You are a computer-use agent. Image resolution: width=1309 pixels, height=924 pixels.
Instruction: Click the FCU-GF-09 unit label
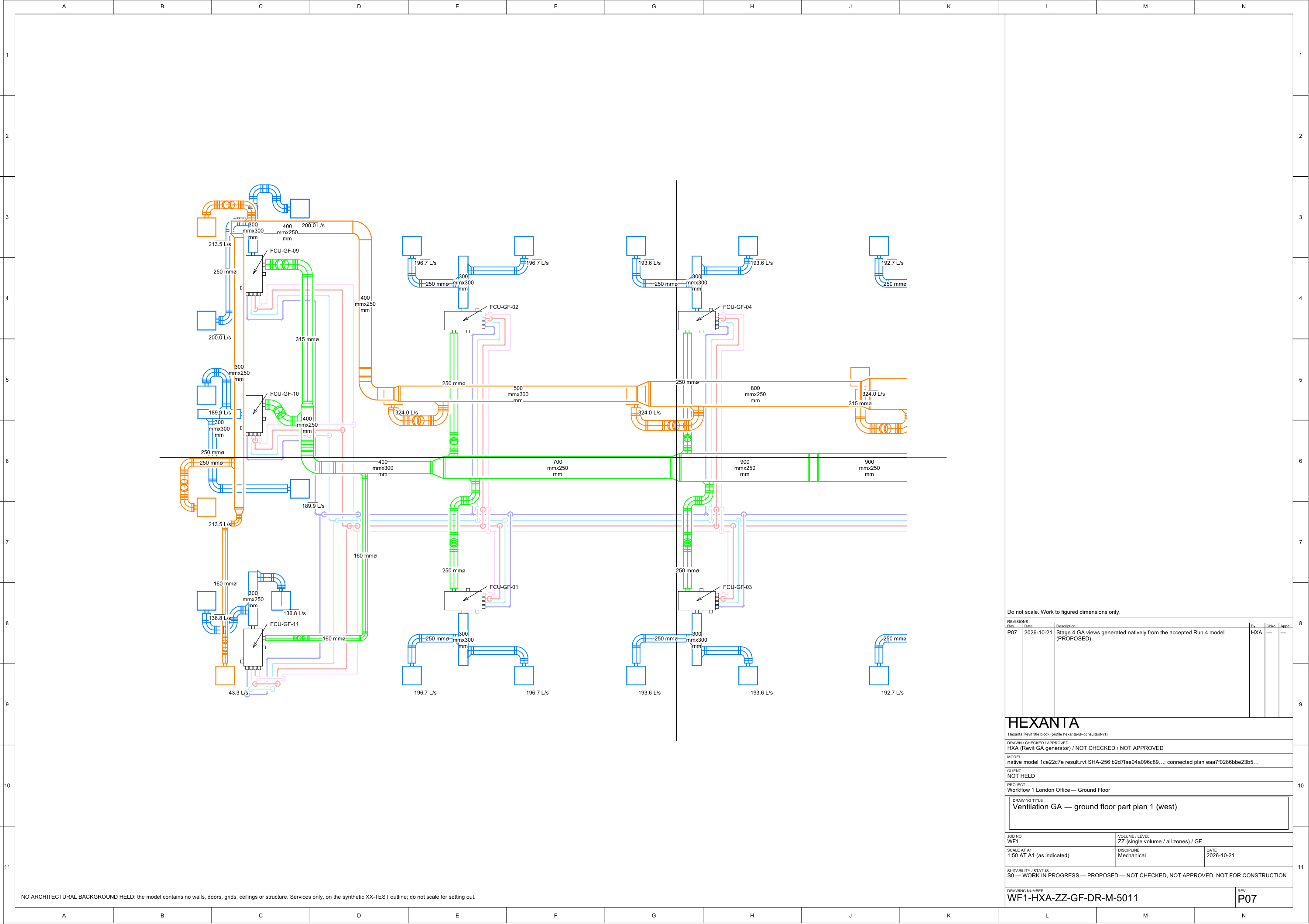click(284, 251)
